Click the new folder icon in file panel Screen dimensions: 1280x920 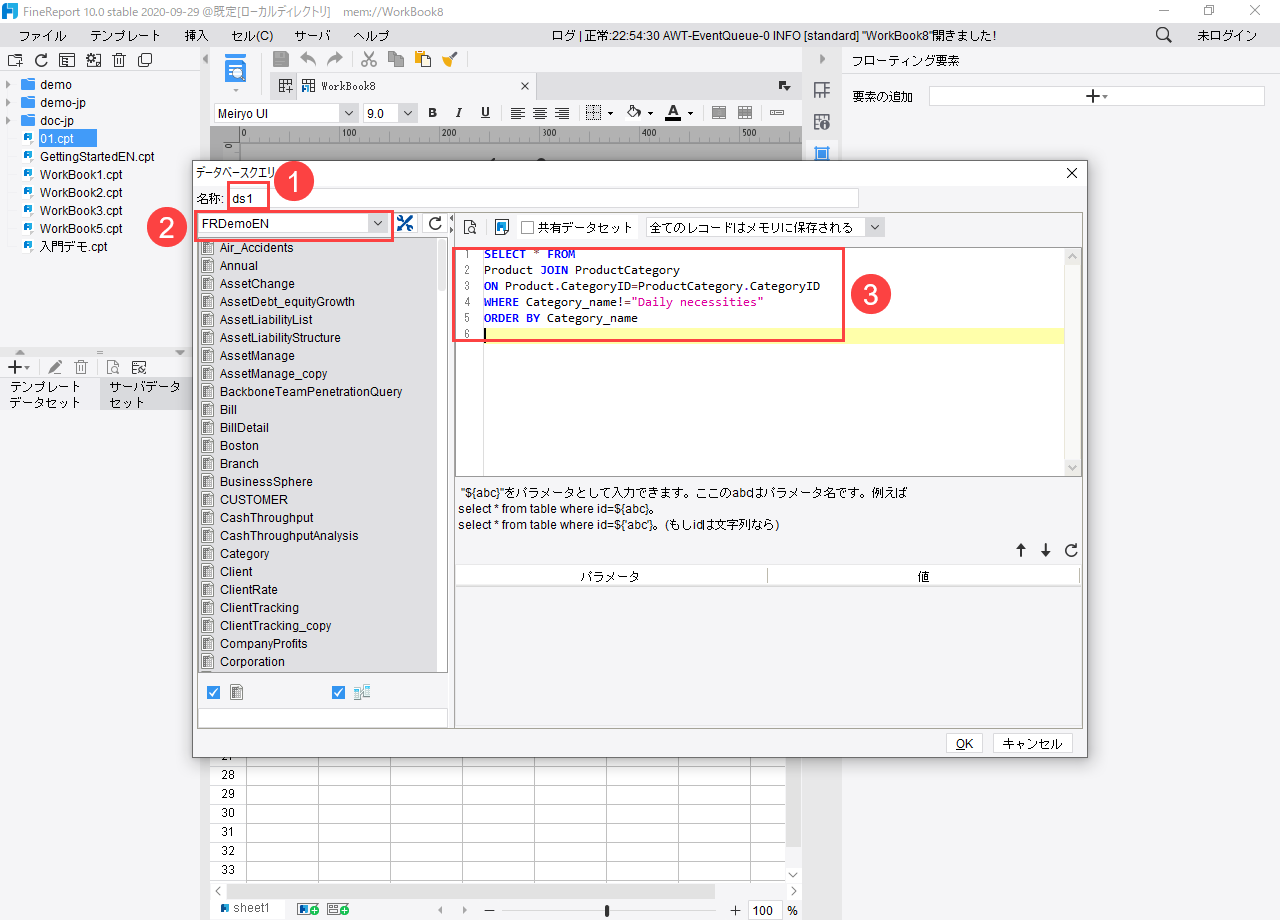click(x=15, y=60)
